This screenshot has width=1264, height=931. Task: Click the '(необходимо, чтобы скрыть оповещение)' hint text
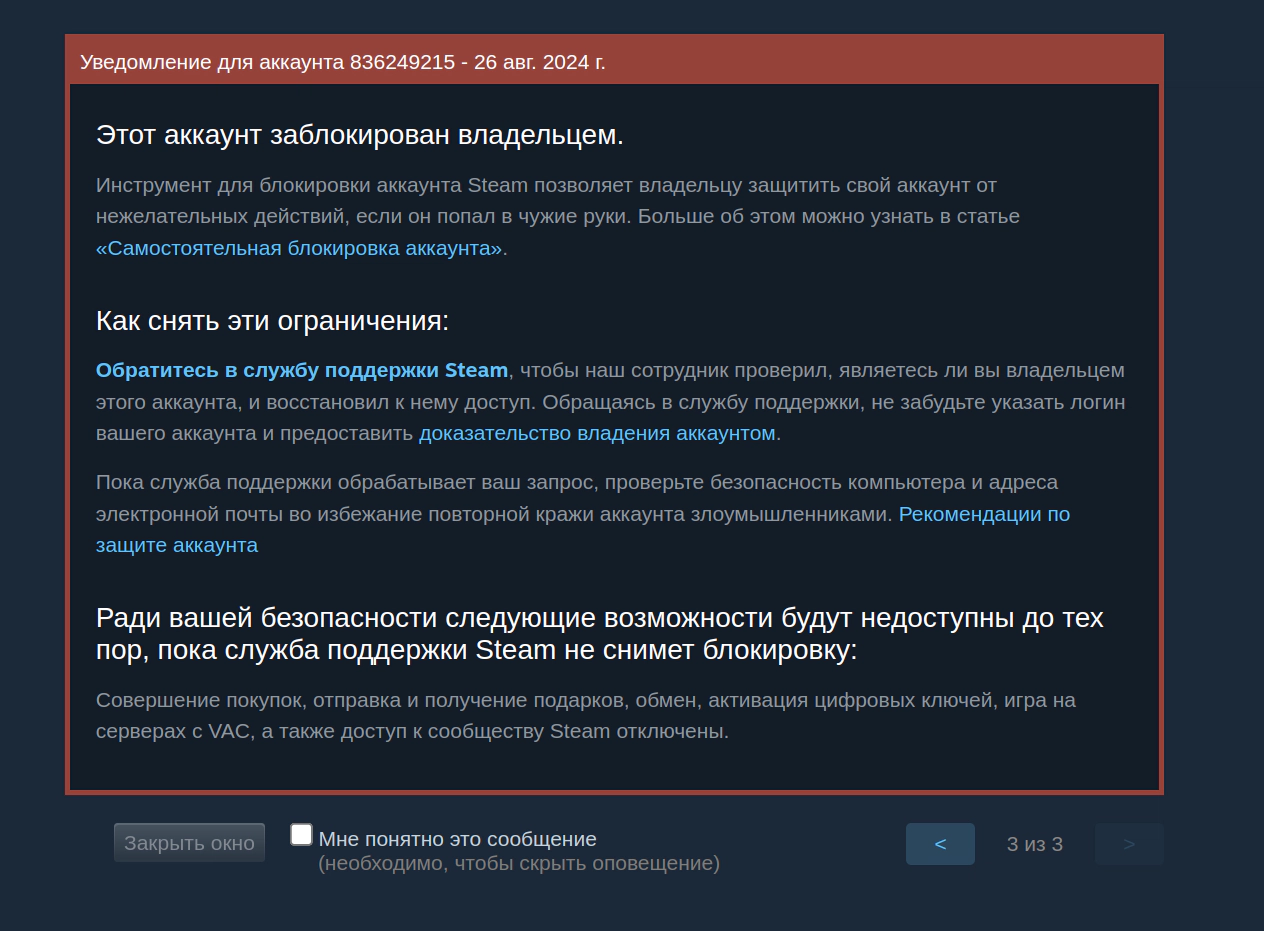(x=518, y=863)
